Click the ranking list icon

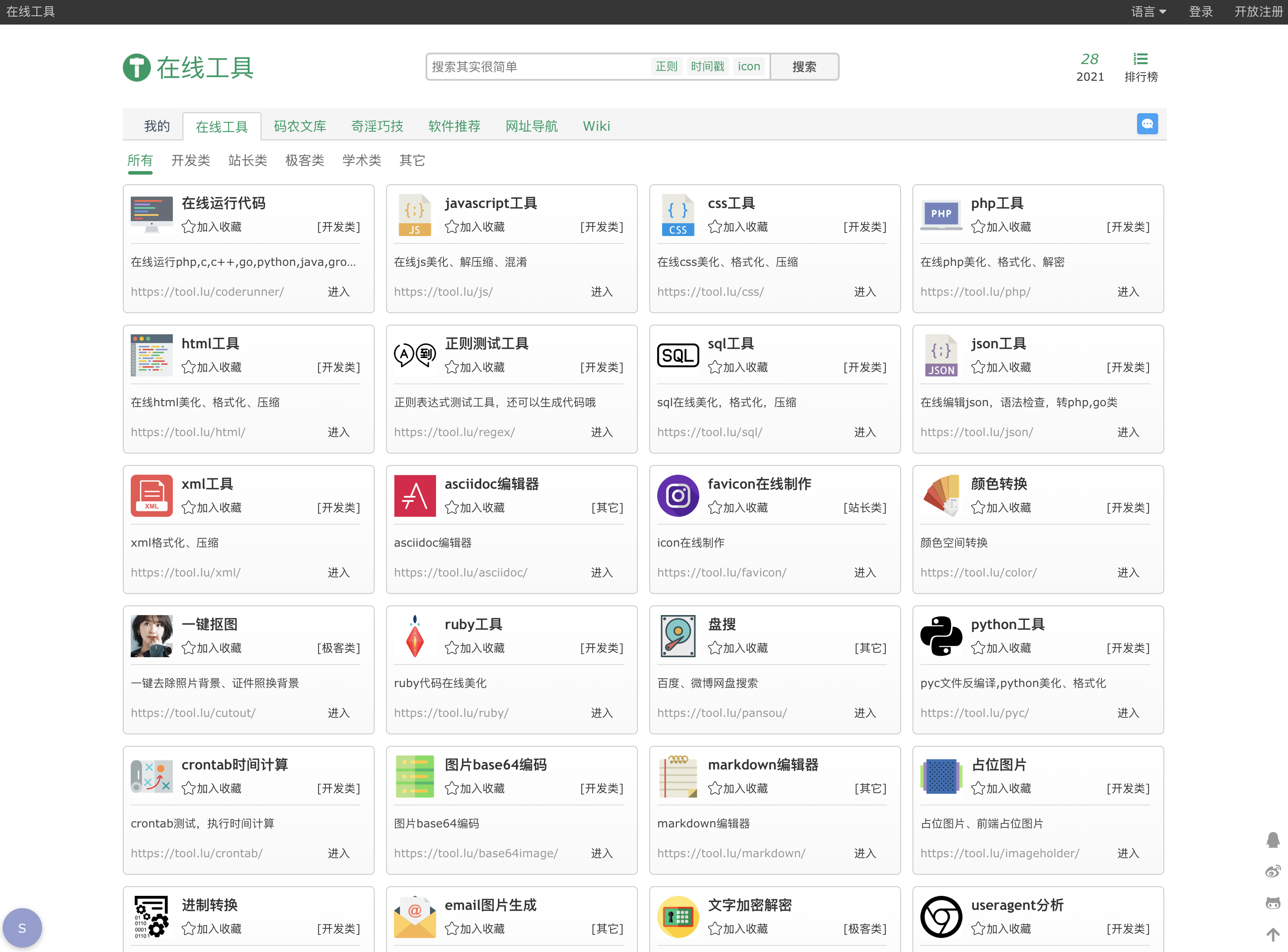coord(1141,59)
